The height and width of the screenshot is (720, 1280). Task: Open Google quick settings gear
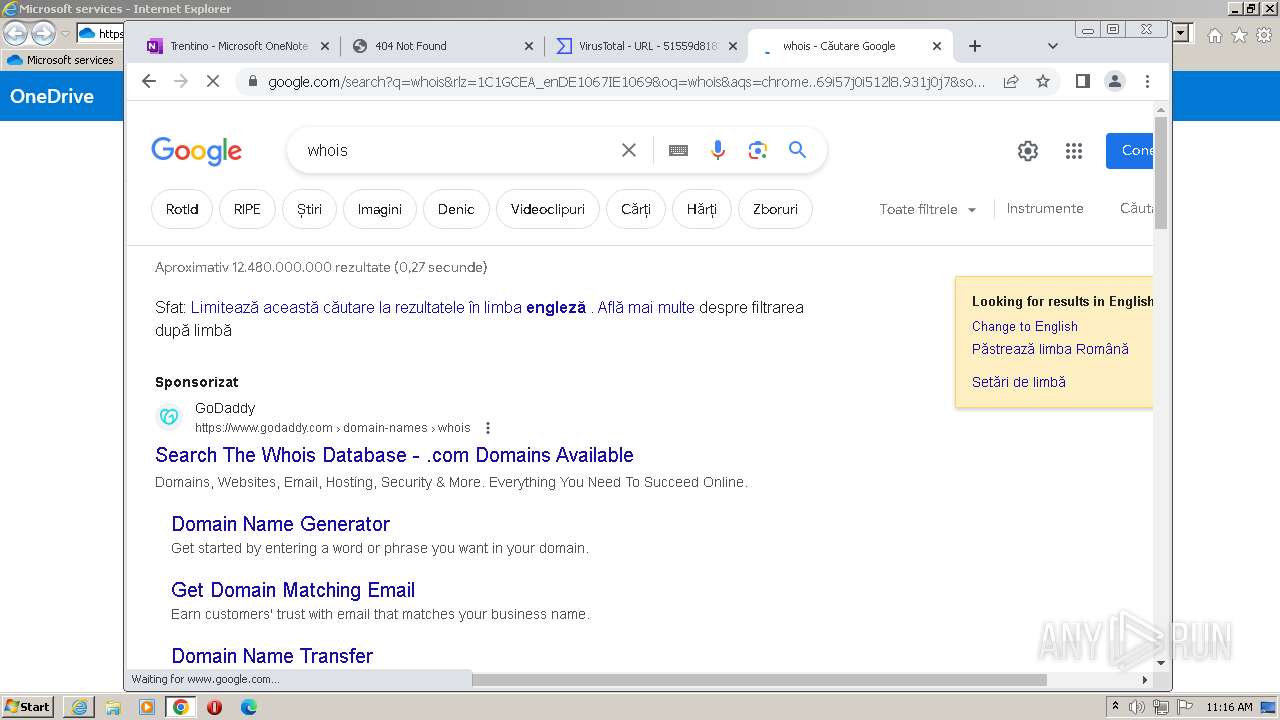coord(1028,151)
